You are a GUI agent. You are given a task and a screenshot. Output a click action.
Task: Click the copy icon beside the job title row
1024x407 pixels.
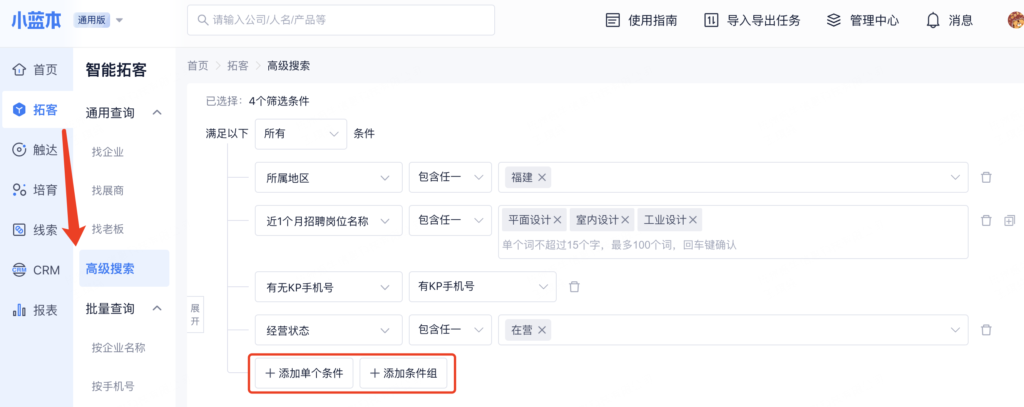pos(1009,220)
